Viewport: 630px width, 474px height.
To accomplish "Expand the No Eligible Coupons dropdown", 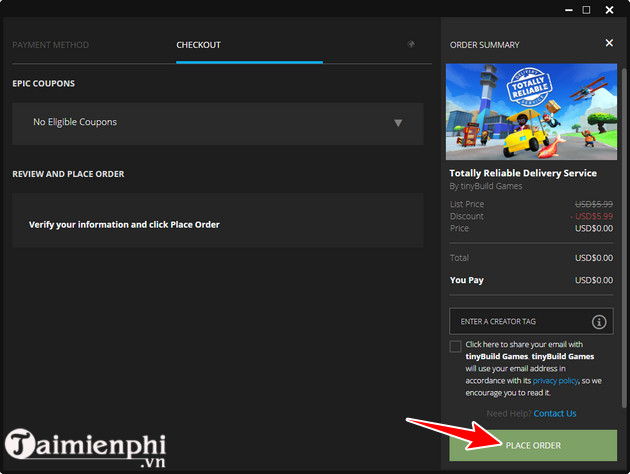I will [218, 124].
